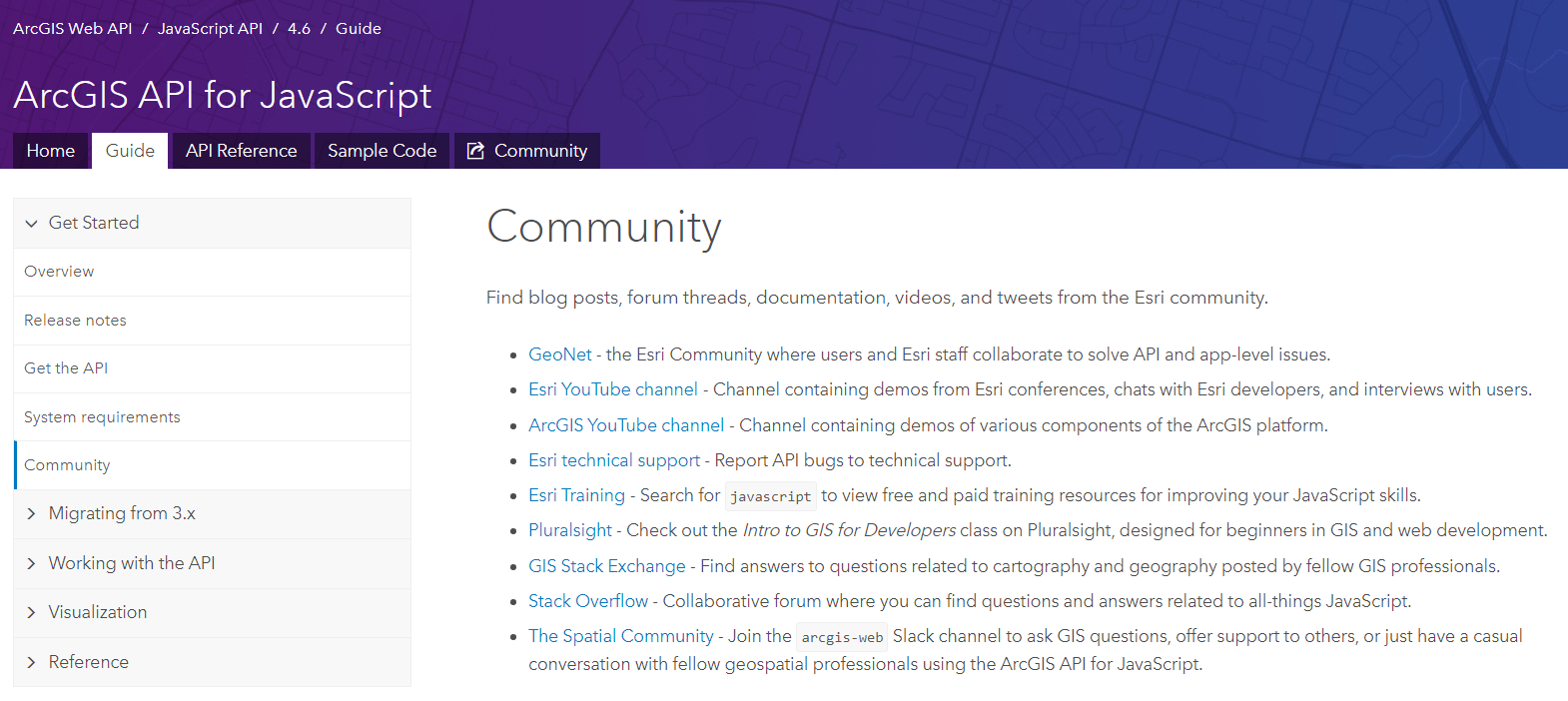Open the Sample Code tab
The width and height of the screenshot is (1568, 701).
[383, 151]
